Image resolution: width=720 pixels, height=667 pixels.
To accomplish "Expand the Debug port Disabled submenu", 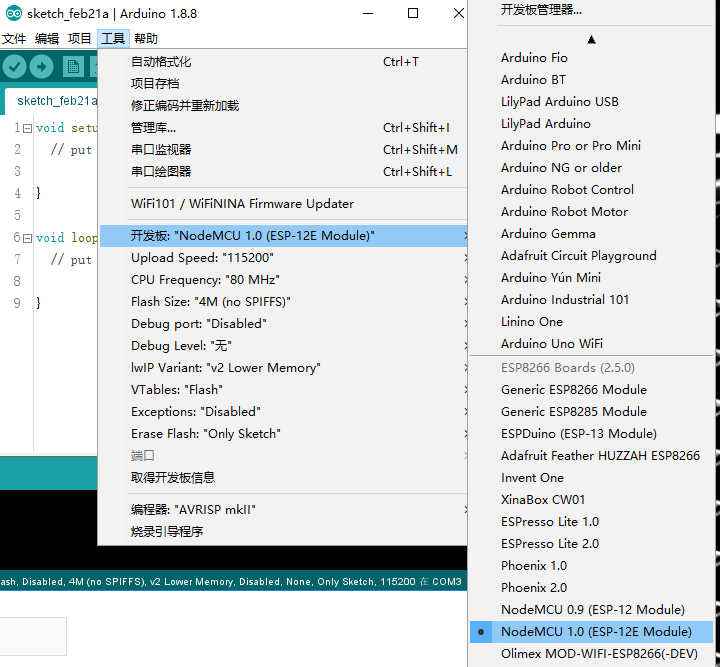I will coord(283,324).
